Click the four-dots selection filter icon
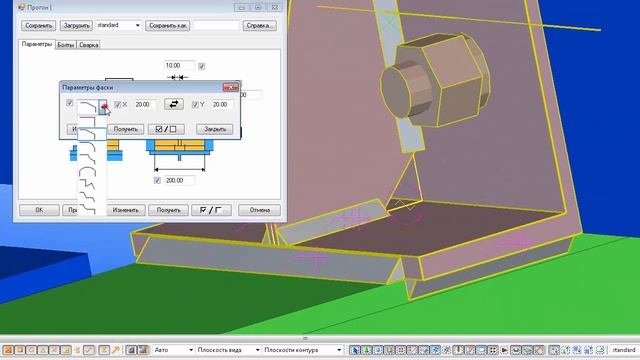The width and height of the screenshot is (640, 360). [493, 350]
